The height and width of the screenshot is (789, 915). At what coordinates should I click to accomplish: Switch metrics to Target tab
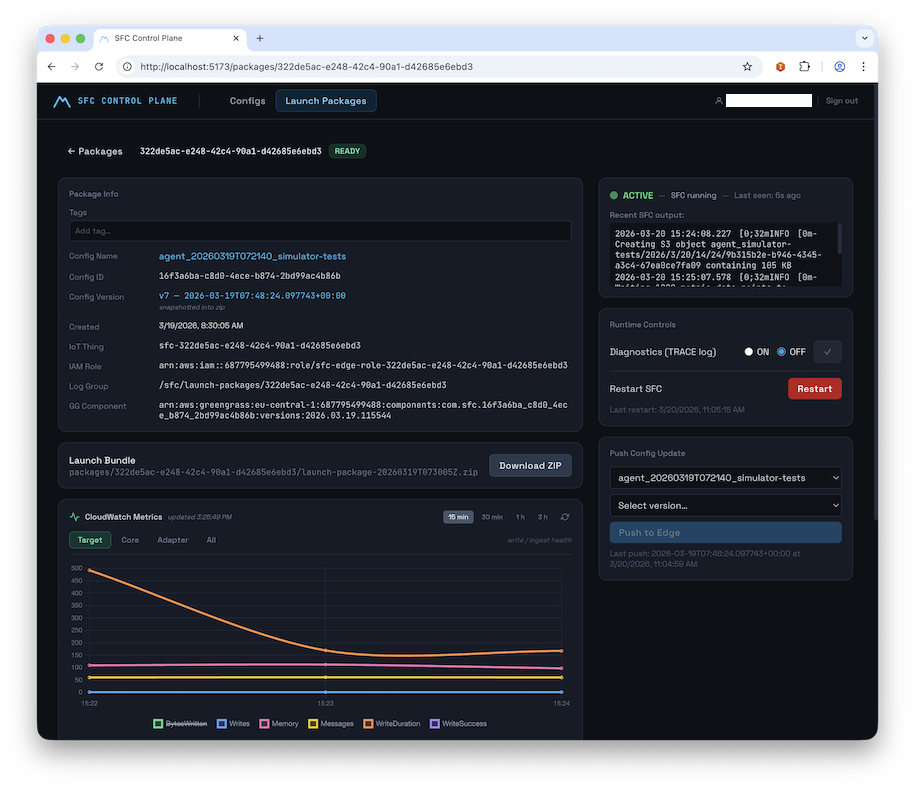tap(90, 540)
